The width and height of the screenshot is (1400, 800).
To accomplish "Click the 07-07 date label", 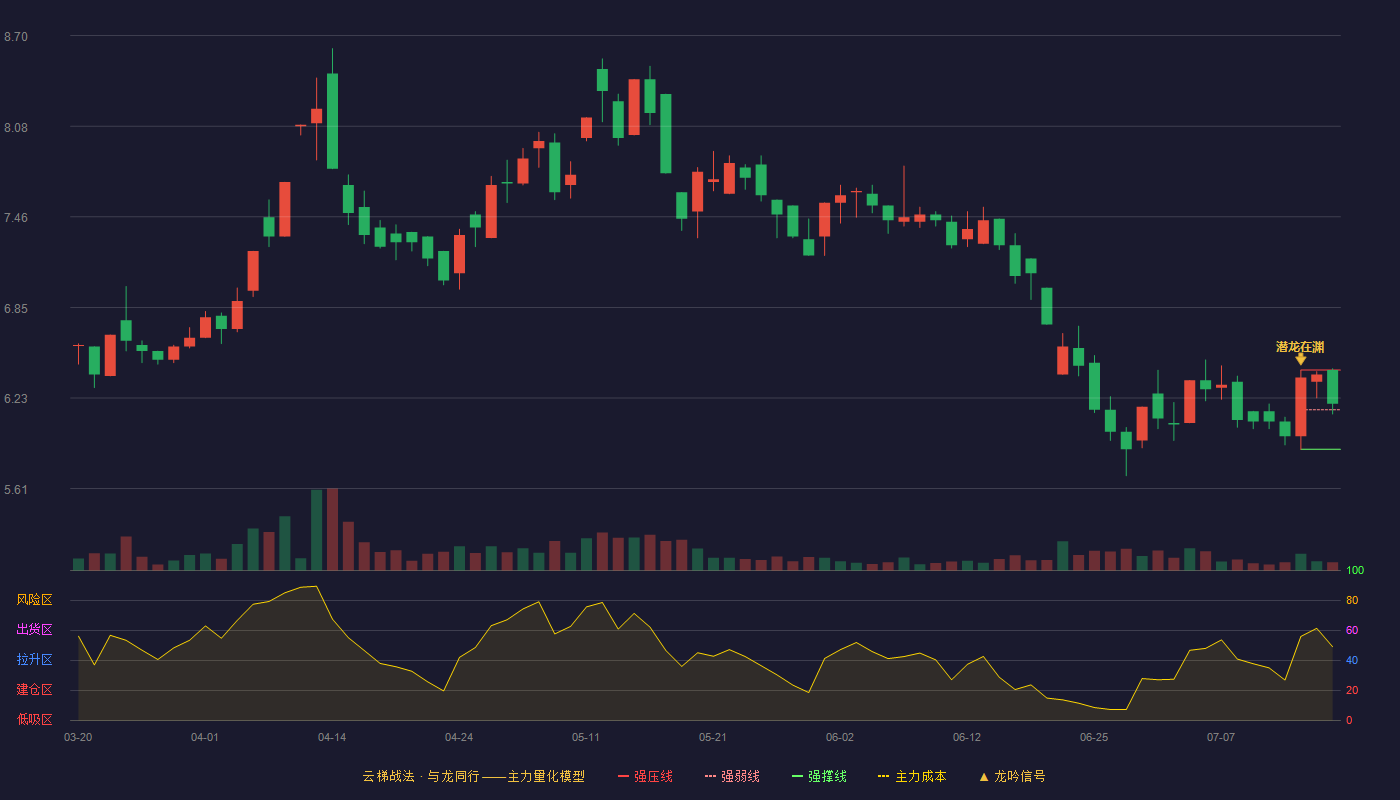I will tap(1221, 737).
